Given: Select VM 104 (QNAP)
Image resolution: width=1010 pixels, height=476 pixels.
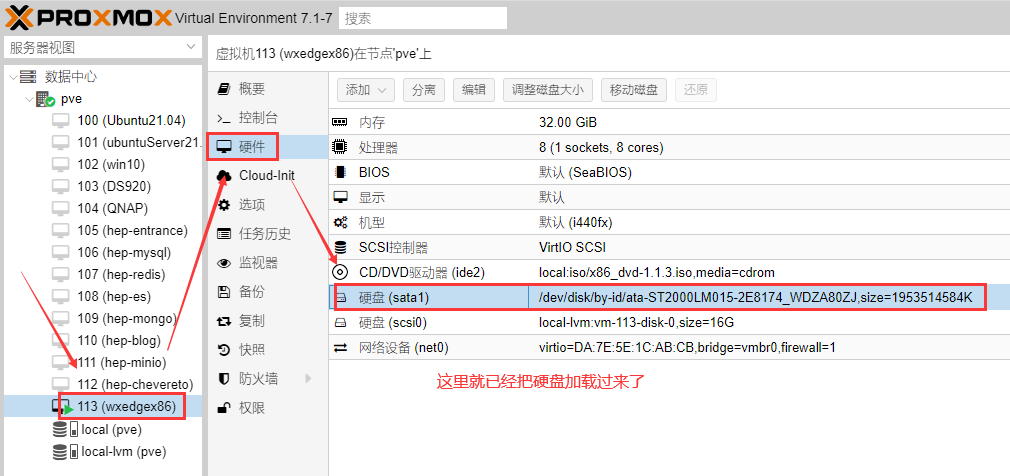Looking at the screenshot, I should 113,208.
